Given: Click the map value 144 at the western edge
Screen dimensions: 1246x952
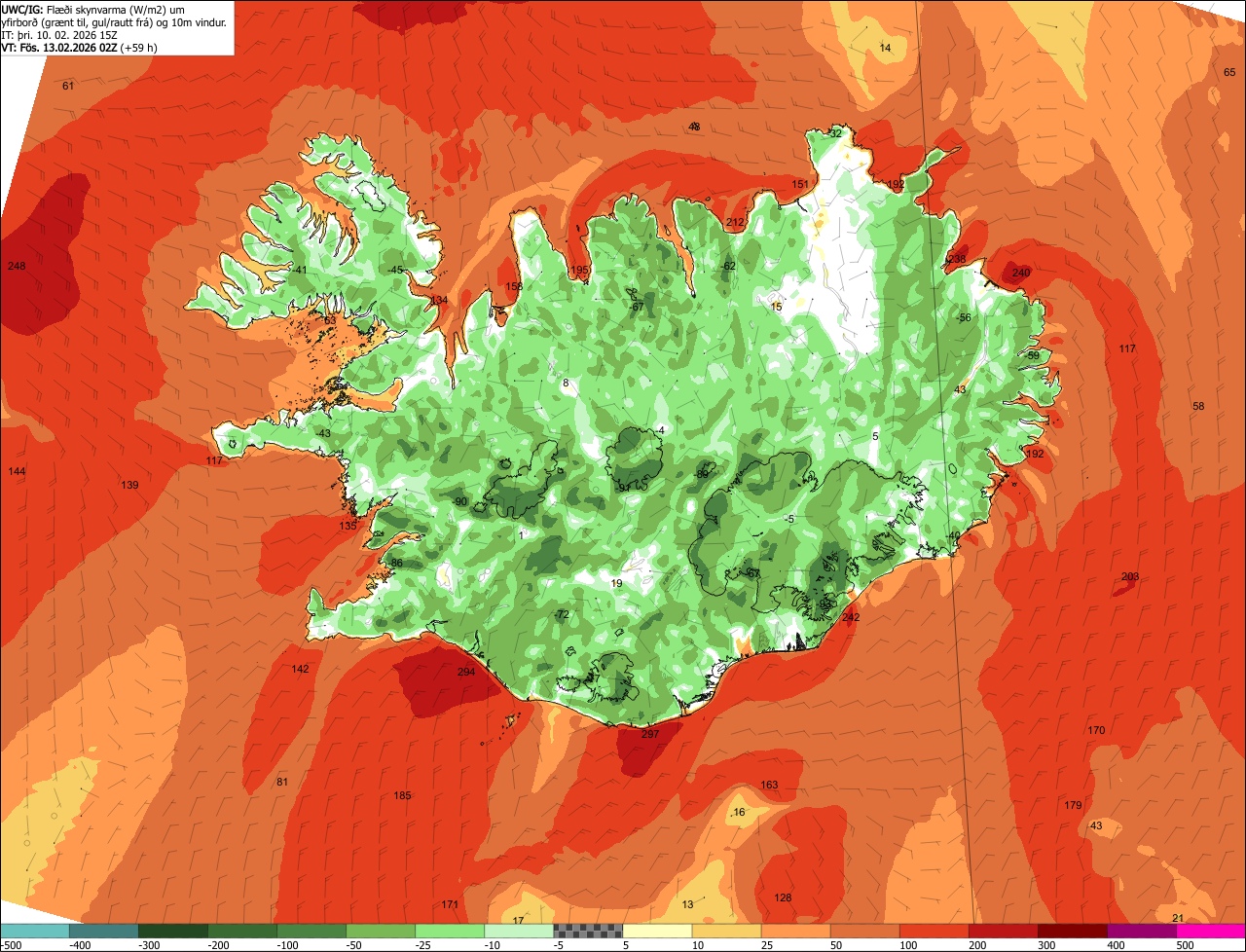Looking at the screenshot, I should point(17,471).
